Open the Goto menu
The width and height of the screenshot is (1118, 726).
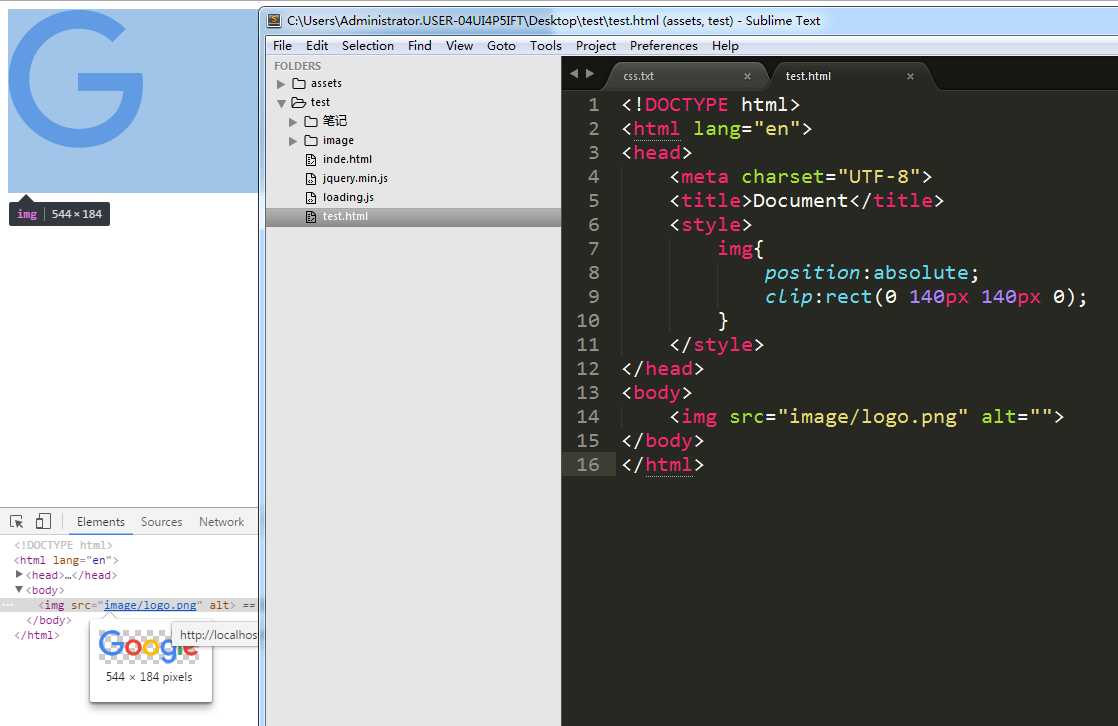[501, 46]
